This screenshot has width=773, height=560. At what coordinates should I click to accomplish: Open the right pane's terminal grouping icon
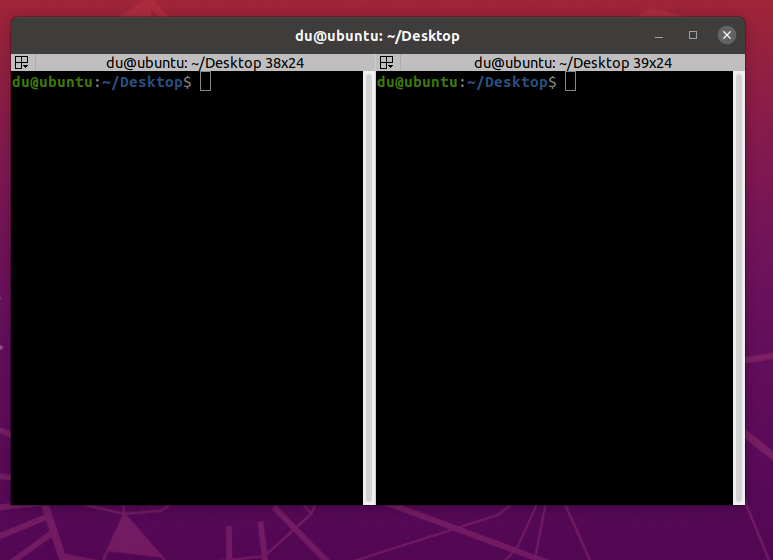coord(386,63)
